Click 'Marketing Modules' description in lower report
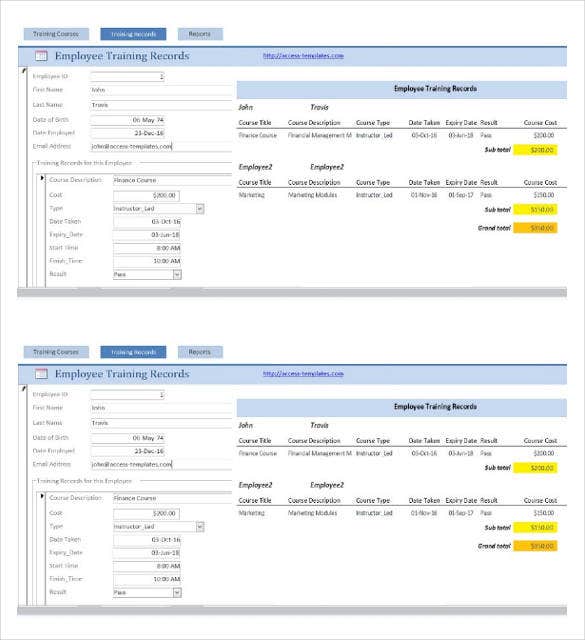The image size is (585, 640). click(313, 513)
